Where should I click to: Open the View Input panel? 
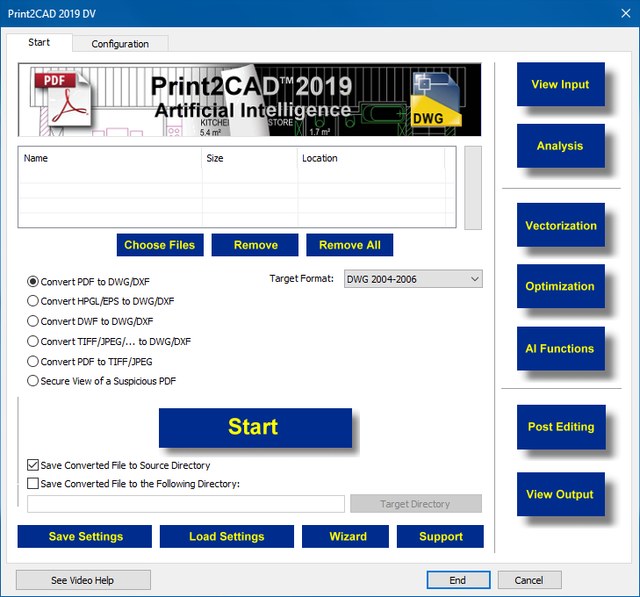tap(560, 85)
